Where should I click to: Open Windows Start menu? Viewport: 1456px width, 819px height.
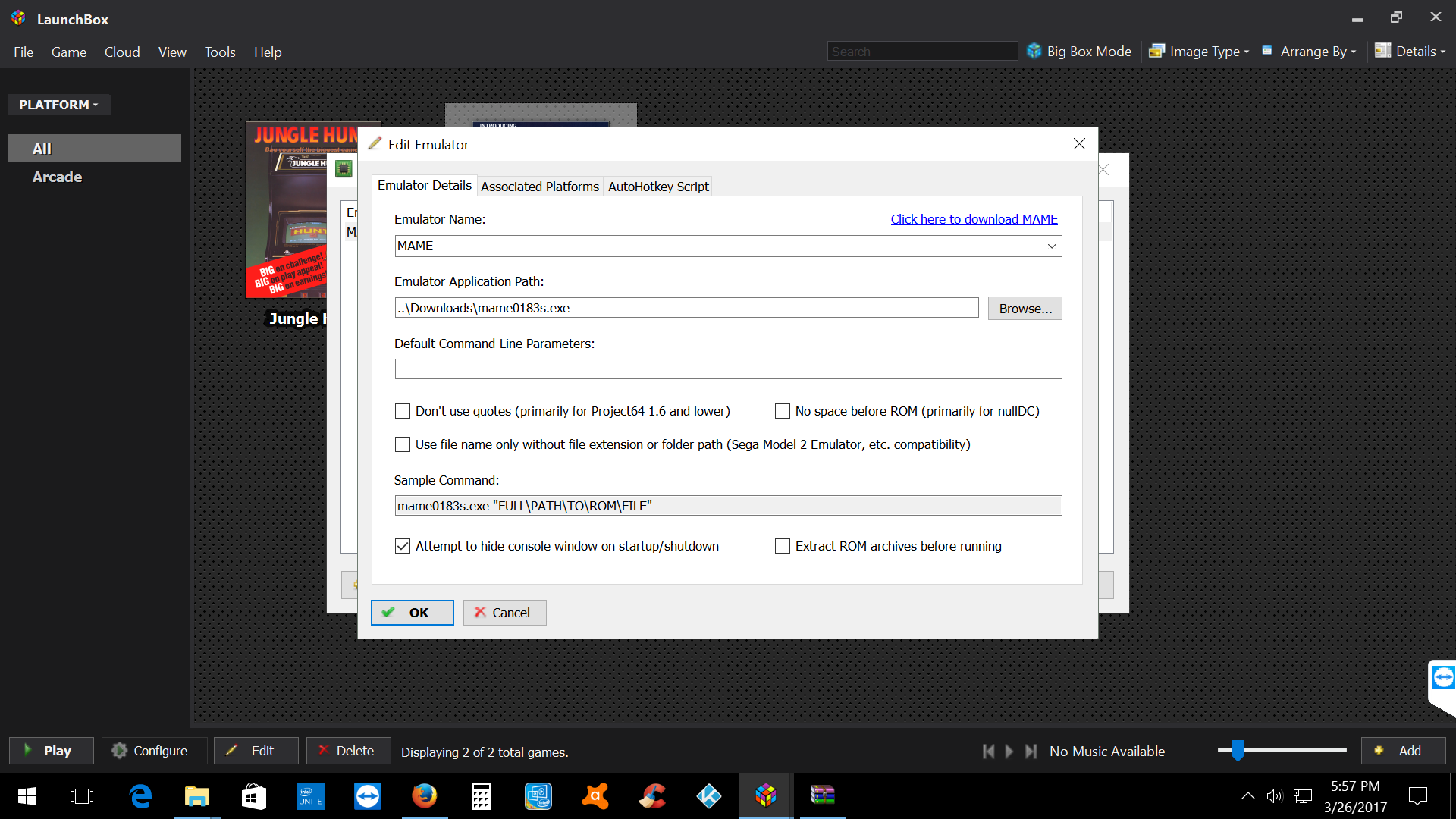(27, 796)
